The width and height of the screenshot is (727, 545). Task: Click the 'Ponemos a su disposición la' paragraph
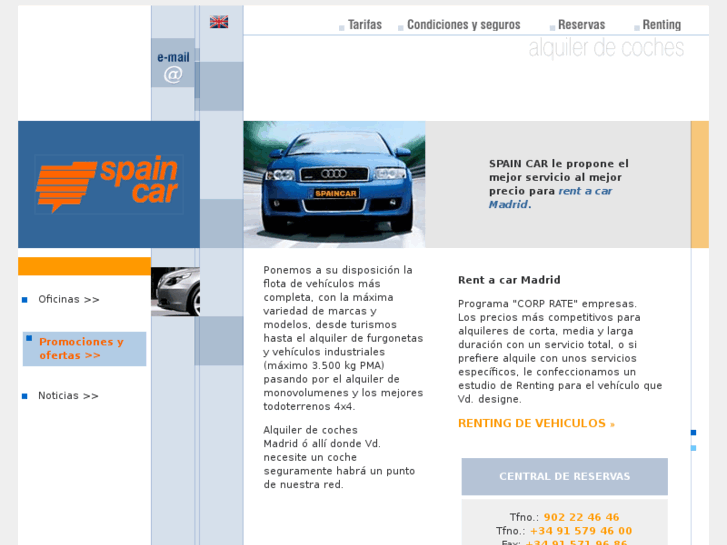point(343,338)
